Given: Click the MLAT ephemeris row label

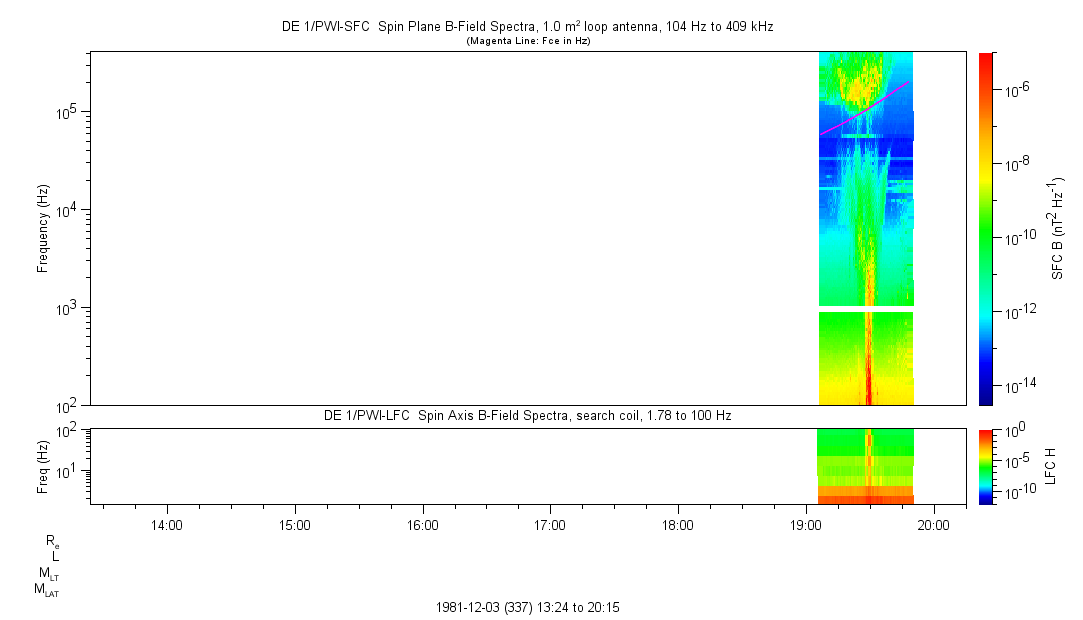Looking at the screenshot, I should click(x=46, y=589).
